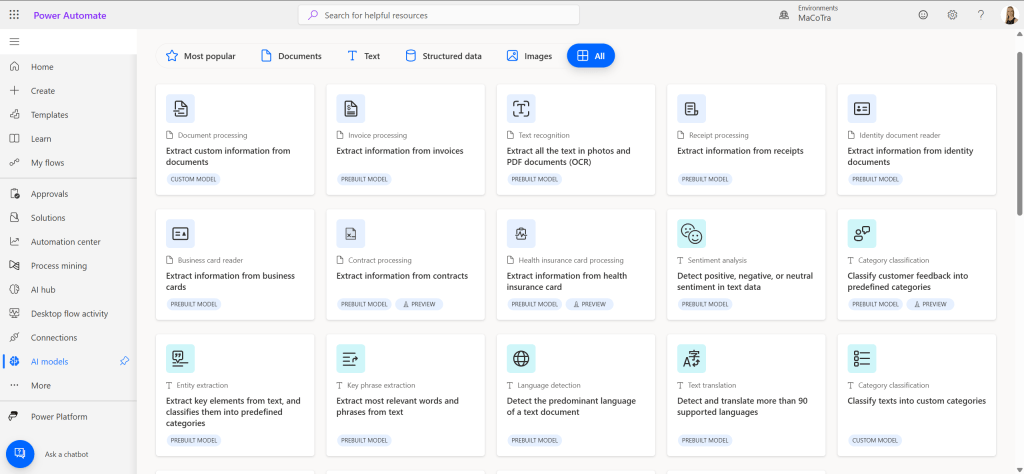This screenshot has height=474, width=1024.
Task: Click the user profile avatar
Action: (1009, 15)
